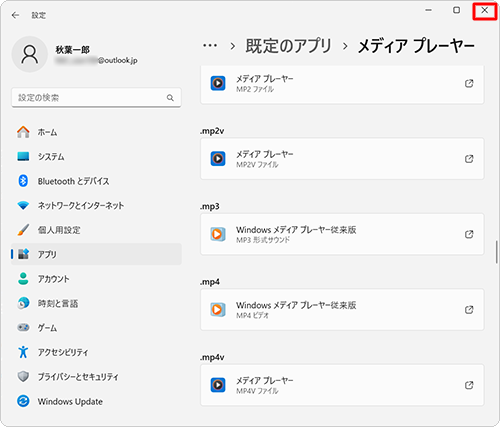The image size is (500, 427).
Task: Open Bluetooth とデバイス settings
Action: [96, 181]
